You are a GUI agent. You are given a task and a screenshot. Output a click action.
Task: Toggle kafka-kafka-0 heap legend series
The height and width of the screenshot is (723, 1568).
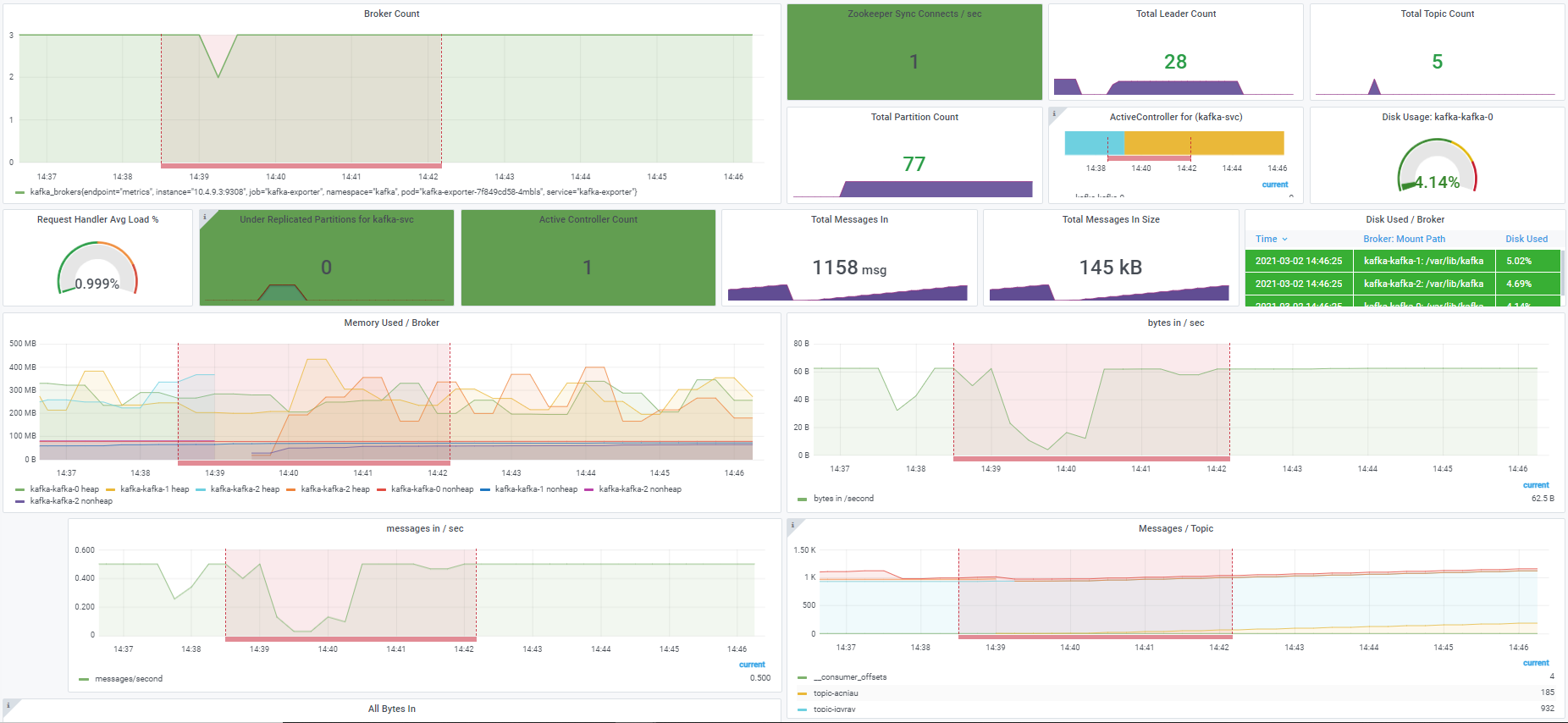point(64,489)
